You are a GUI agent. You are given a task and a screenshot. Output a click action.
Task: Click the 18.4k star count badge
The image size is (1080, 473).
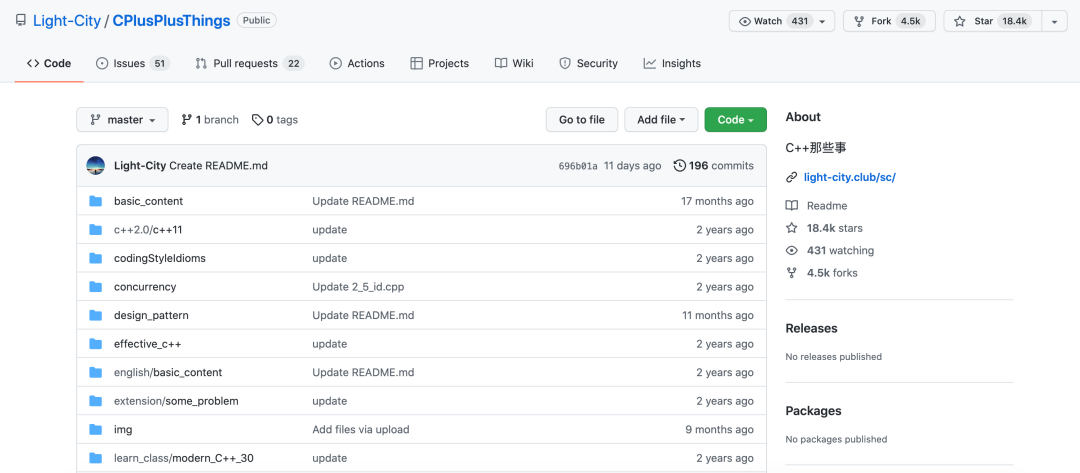[x=1015, y=21]
